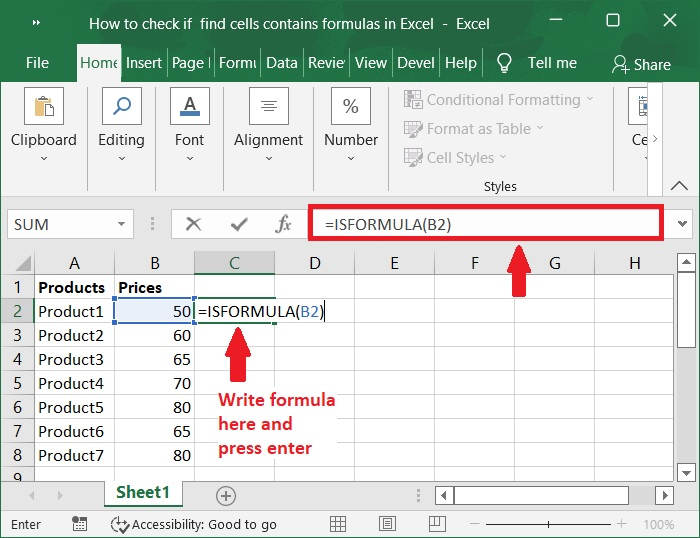The width and height of the screenshot is (700, 538).
Task: Open the File menu
Action: [x=38, y=63]
